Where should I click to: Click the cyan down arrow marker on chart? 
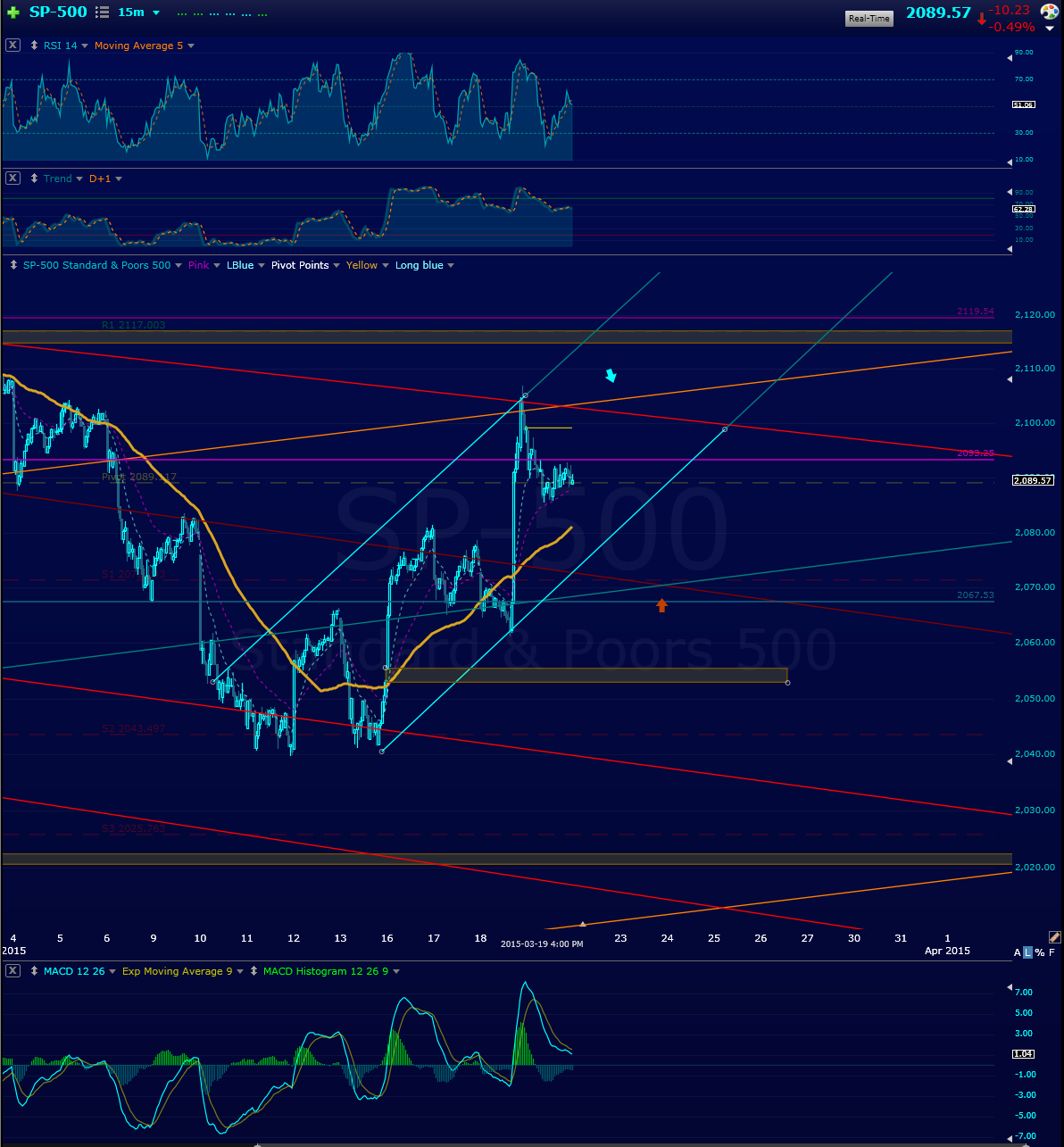pos(611,376)
